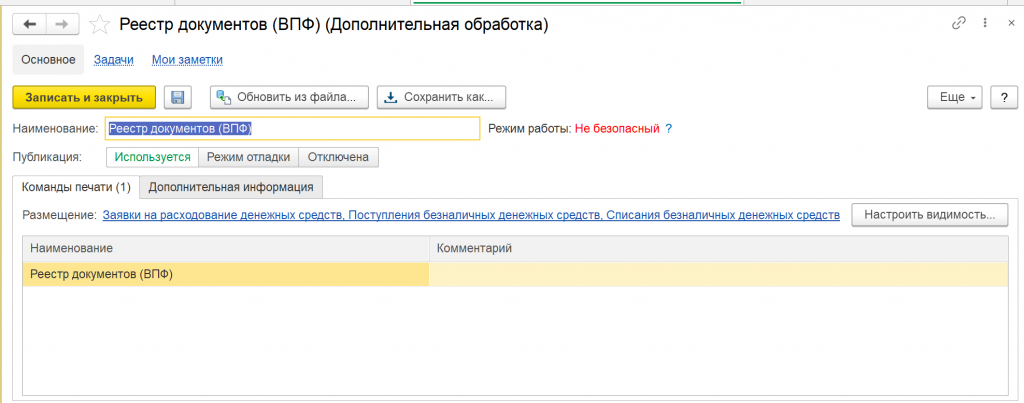The width and height of the screenshot is (1024, 403).
Task: Expand the Еще dropdown menu
Action: click(956, 97)
